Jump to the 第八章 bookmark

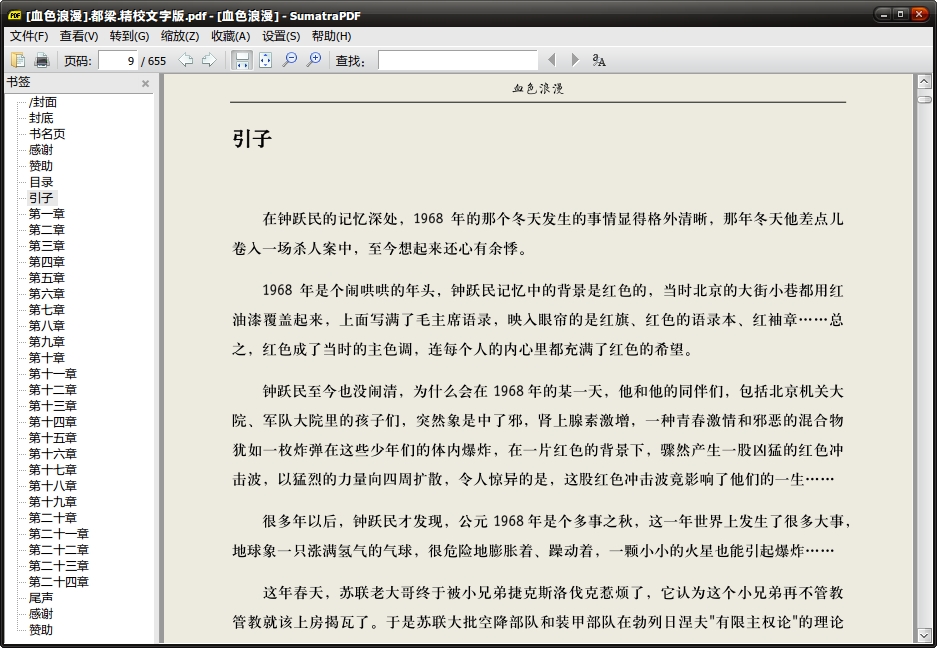[x=47, y=326]
